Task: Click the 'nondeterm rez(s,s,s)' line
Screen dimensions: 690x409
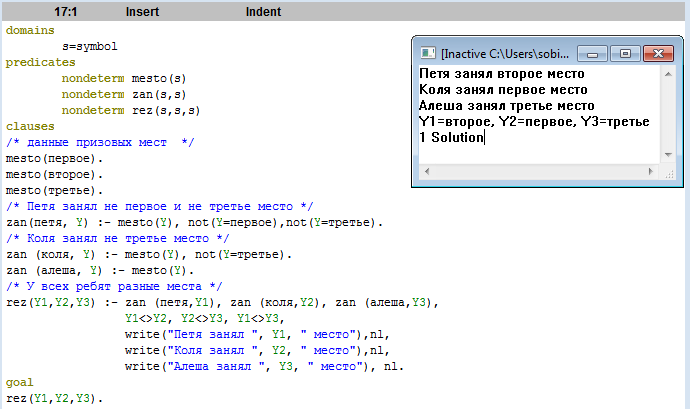Action: 131,111
